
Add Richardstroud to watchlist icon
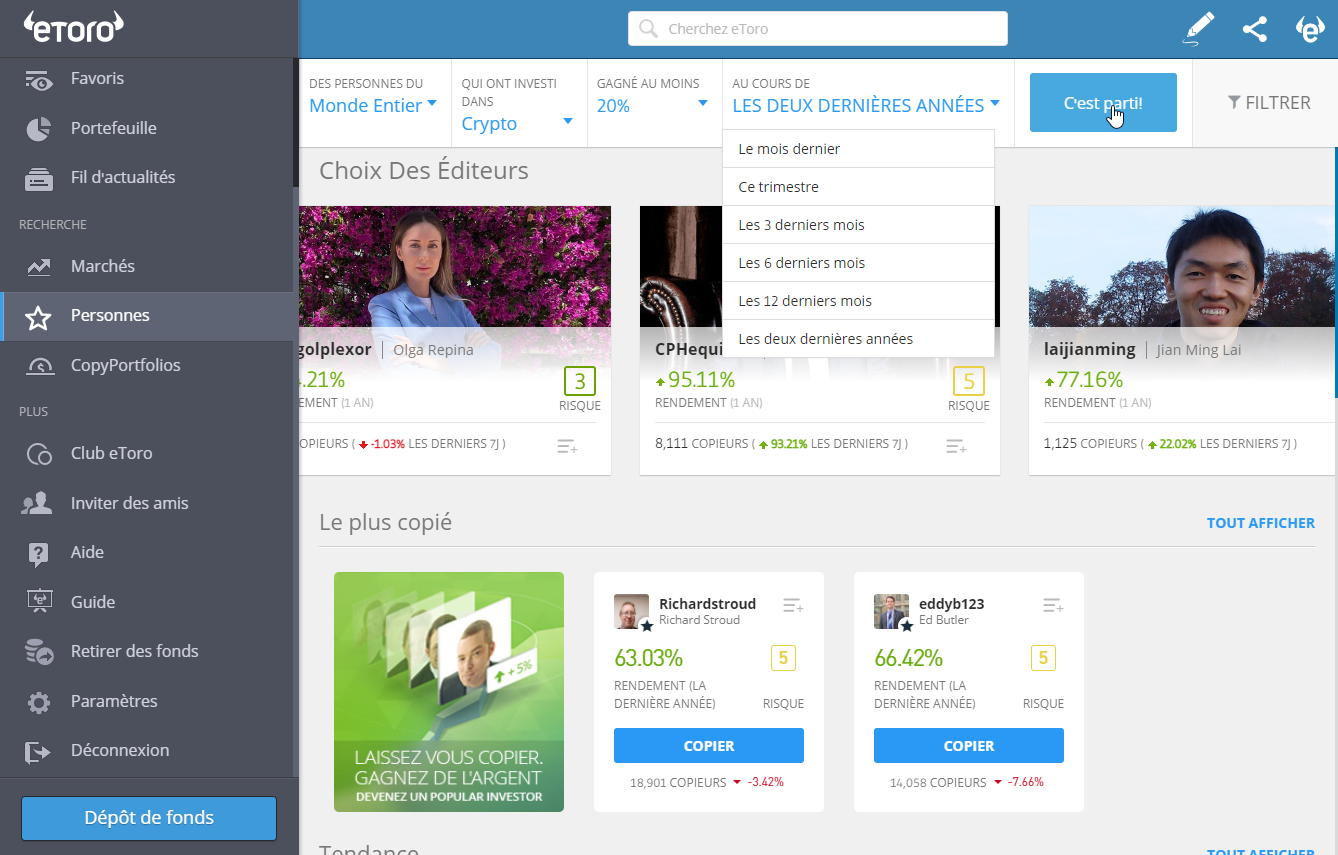tap(793, 606)
